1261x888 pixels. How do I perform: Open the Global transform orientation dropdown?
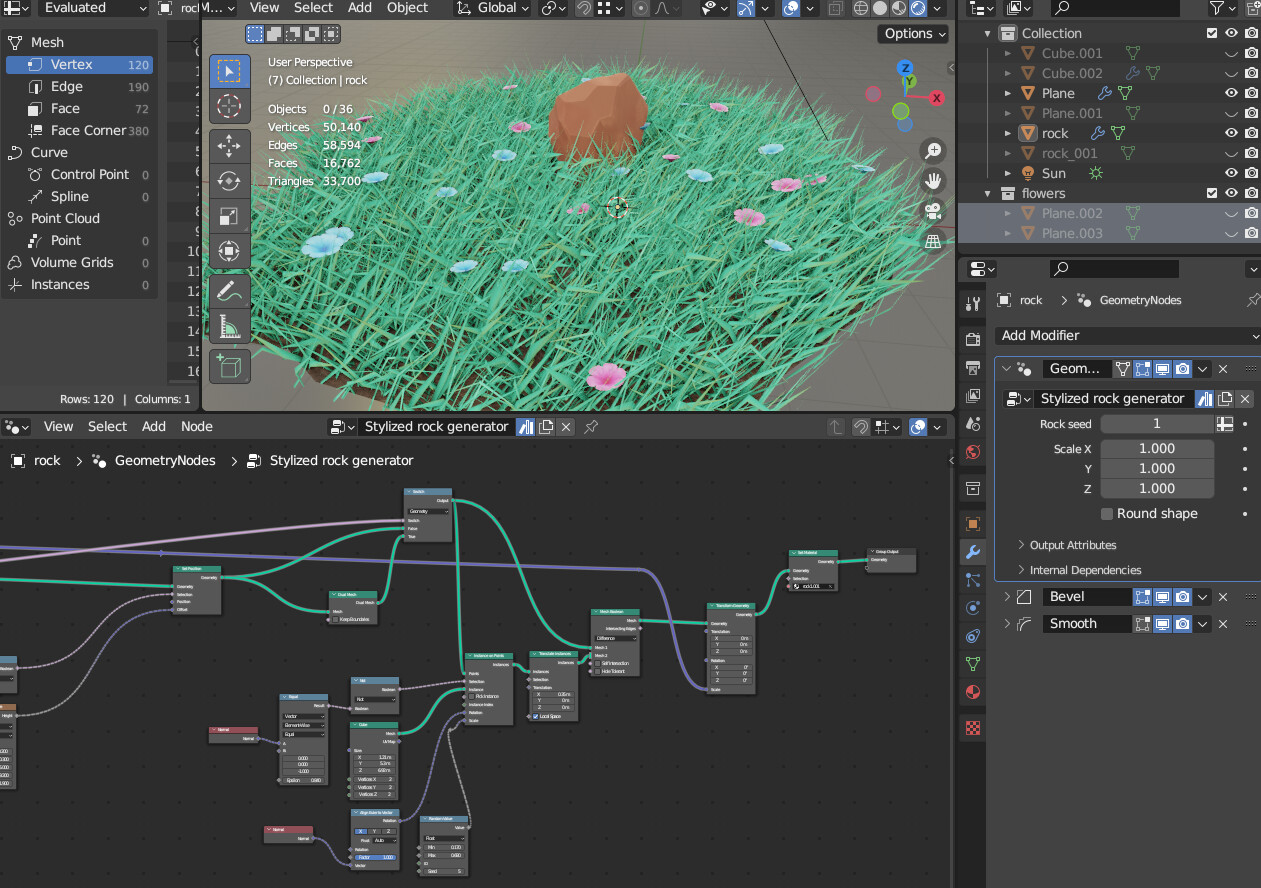(494, 8)
